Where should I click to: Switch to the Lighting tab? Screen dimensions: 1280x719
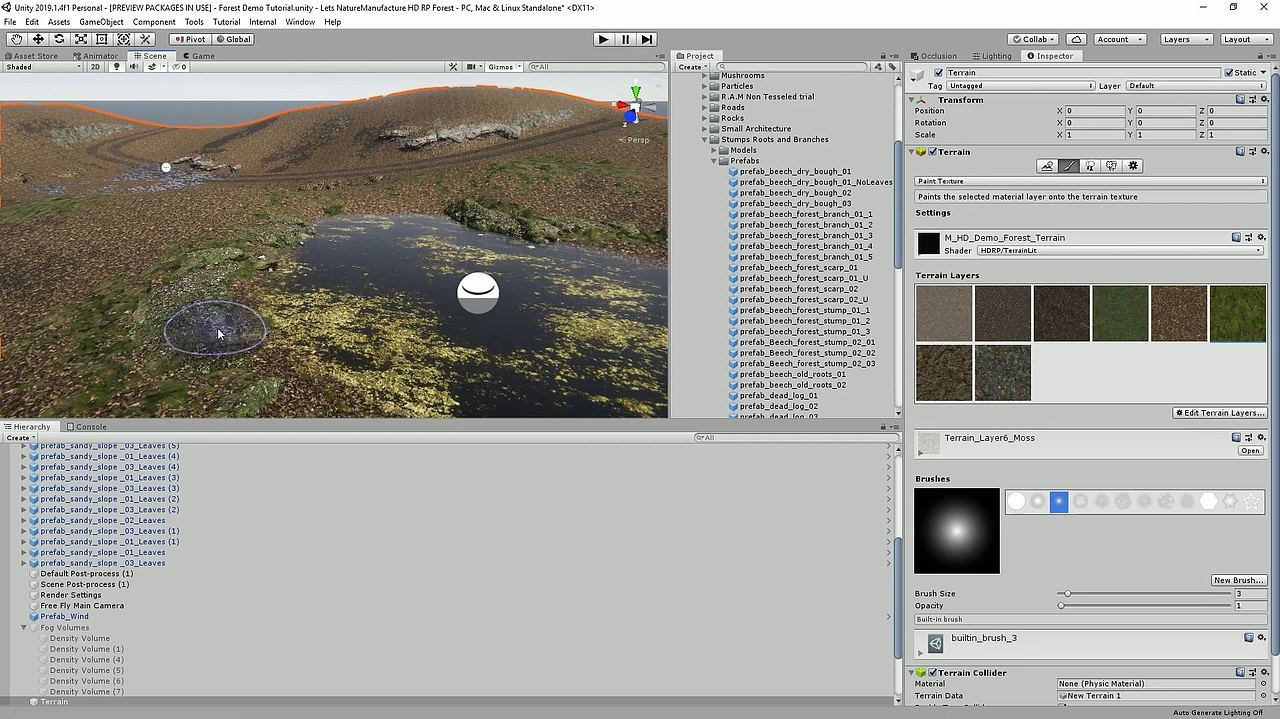[x=990, y=56]
